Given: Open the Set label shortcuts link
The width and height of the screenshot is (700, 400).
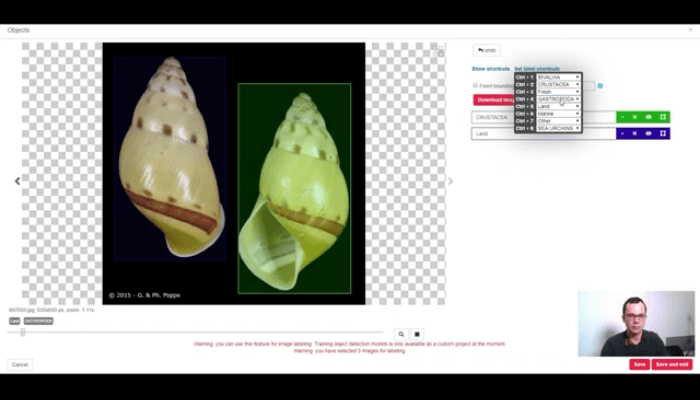Looking at the screenshot, I should click(x=537, y=69).
